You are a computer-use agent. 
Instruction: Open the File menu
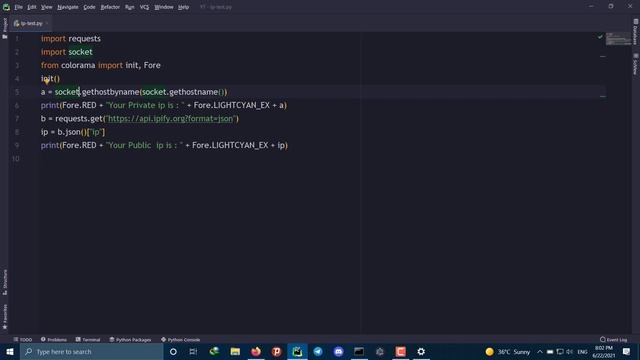(18, 7)
